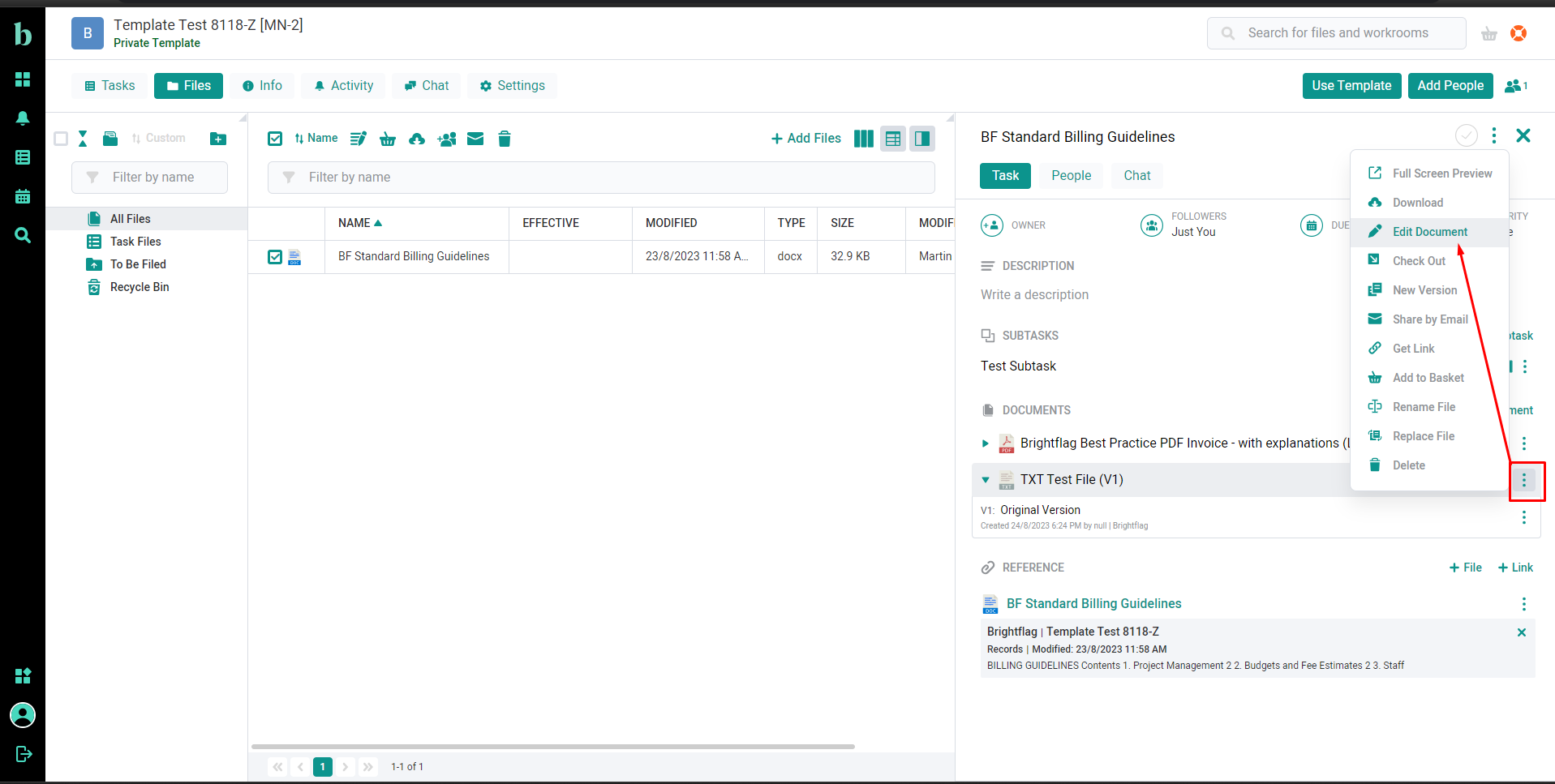Switch to table view layout icon
Screen dimensions: 1555x784
(893, 139)
